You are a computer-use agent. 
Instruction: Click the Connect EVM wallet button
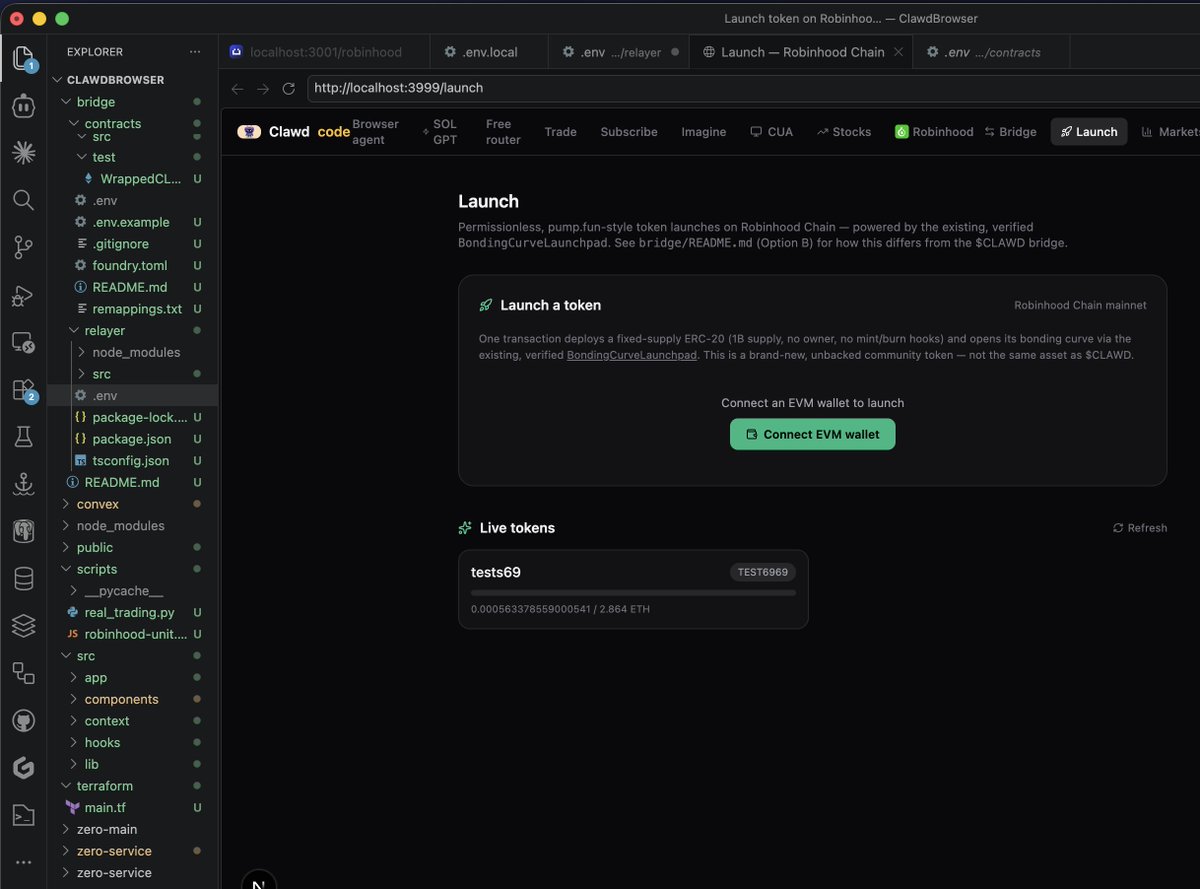[x=812, y=434]
